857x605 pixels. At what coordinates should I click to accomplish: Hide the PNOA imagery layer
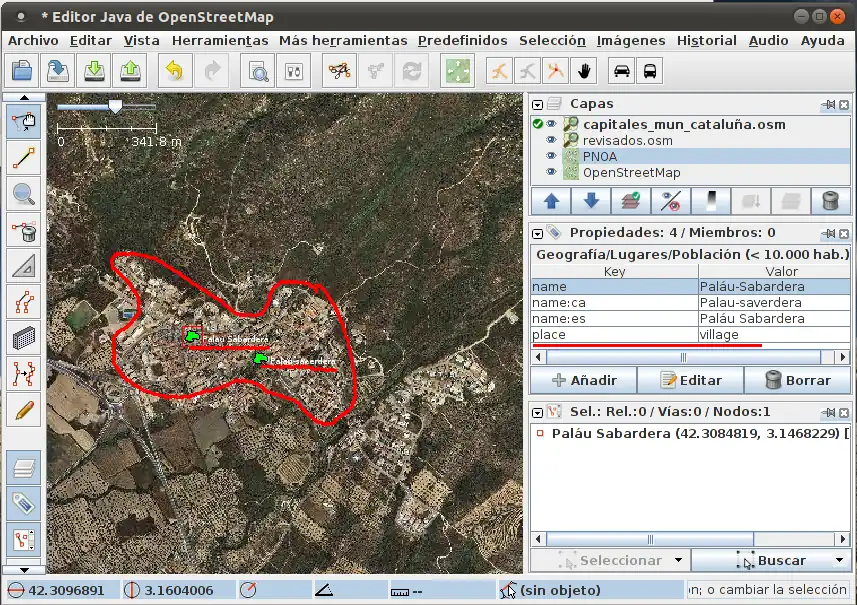551,157
